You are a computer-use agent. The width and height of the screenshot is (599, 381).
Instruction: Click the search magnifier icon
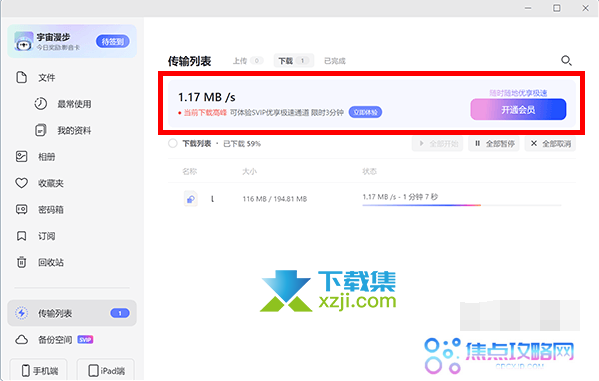pos(566,60)
